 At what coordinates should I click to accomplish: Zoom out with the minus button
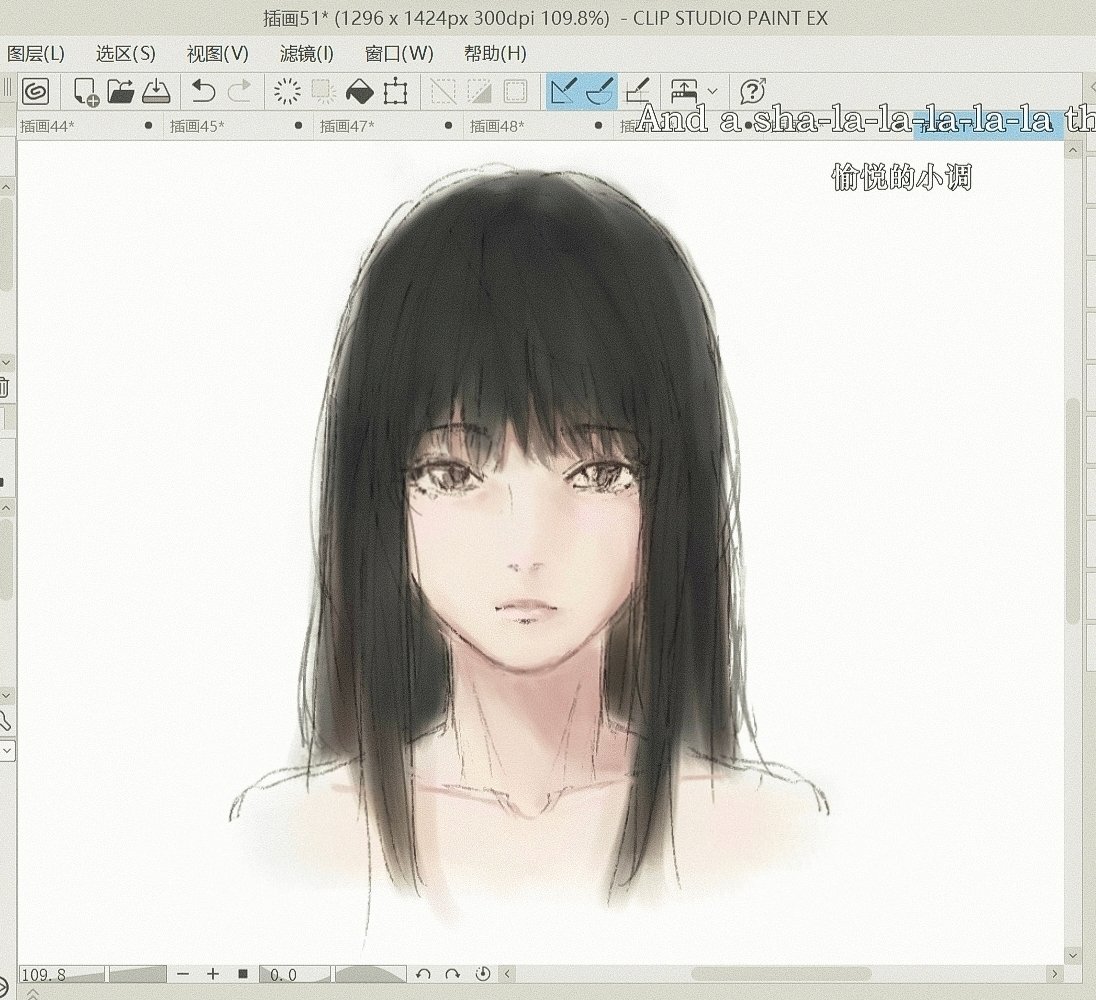tap(183, 973)
